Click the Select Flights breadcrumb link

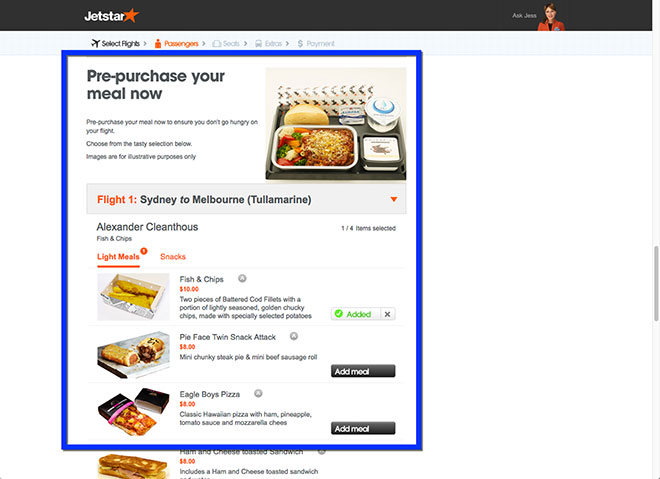[120, 43]
